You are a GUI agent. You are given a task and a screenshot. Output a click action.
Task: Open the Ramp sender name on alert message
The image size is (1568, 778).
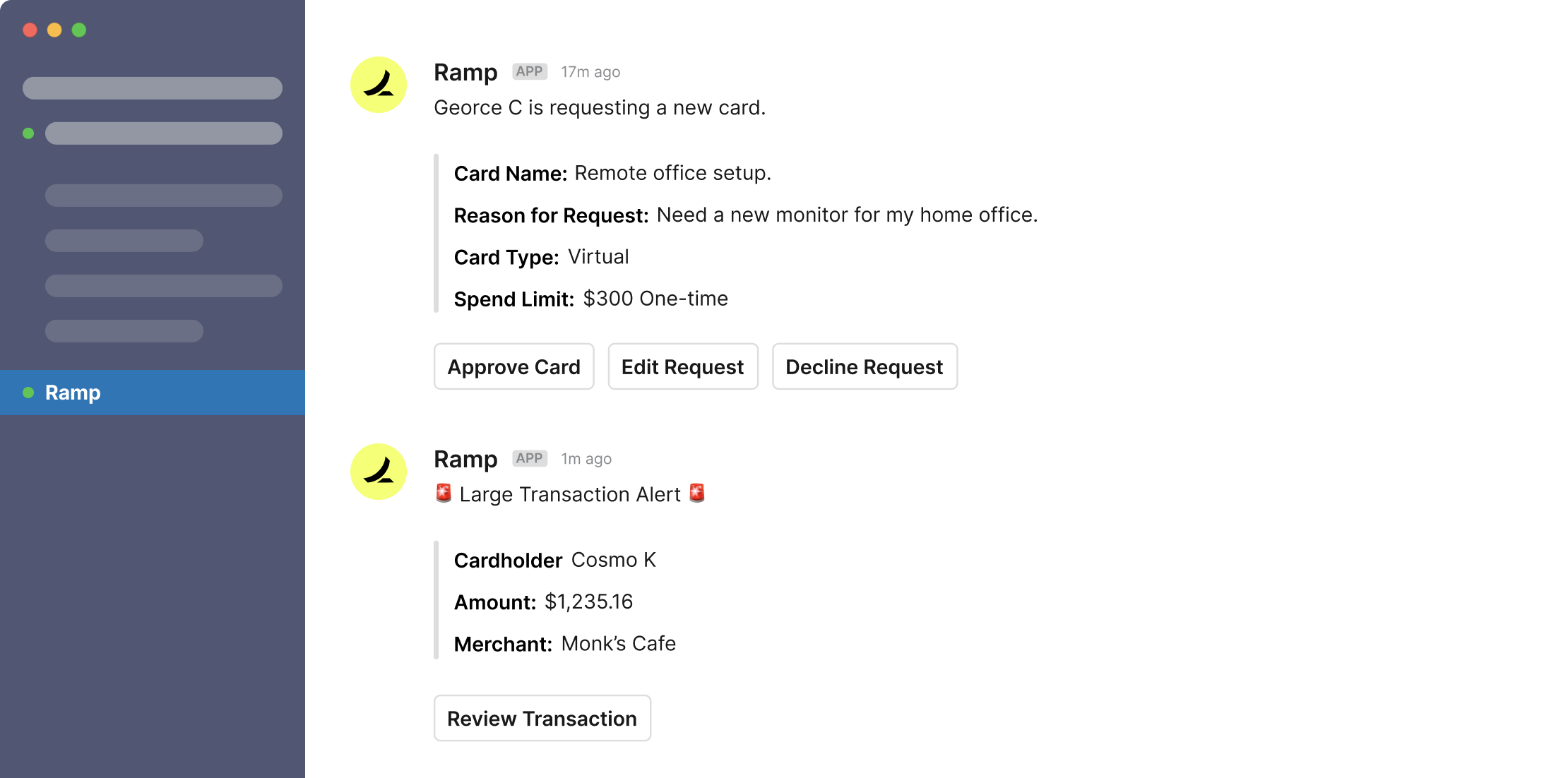point(465,459)
